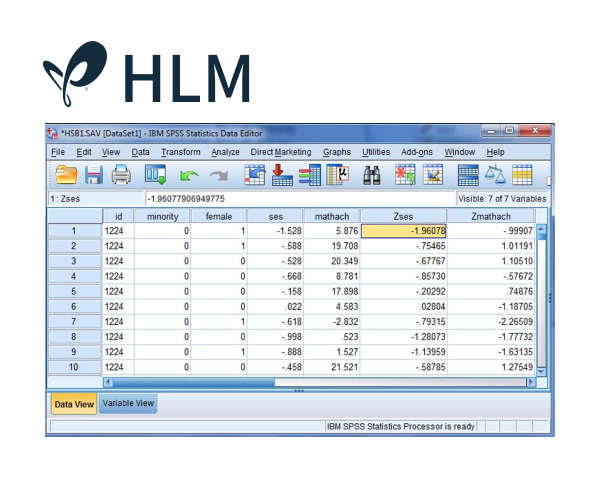
Task: Click the vertical scrollbar up arrow
Action: click(541, 229)
